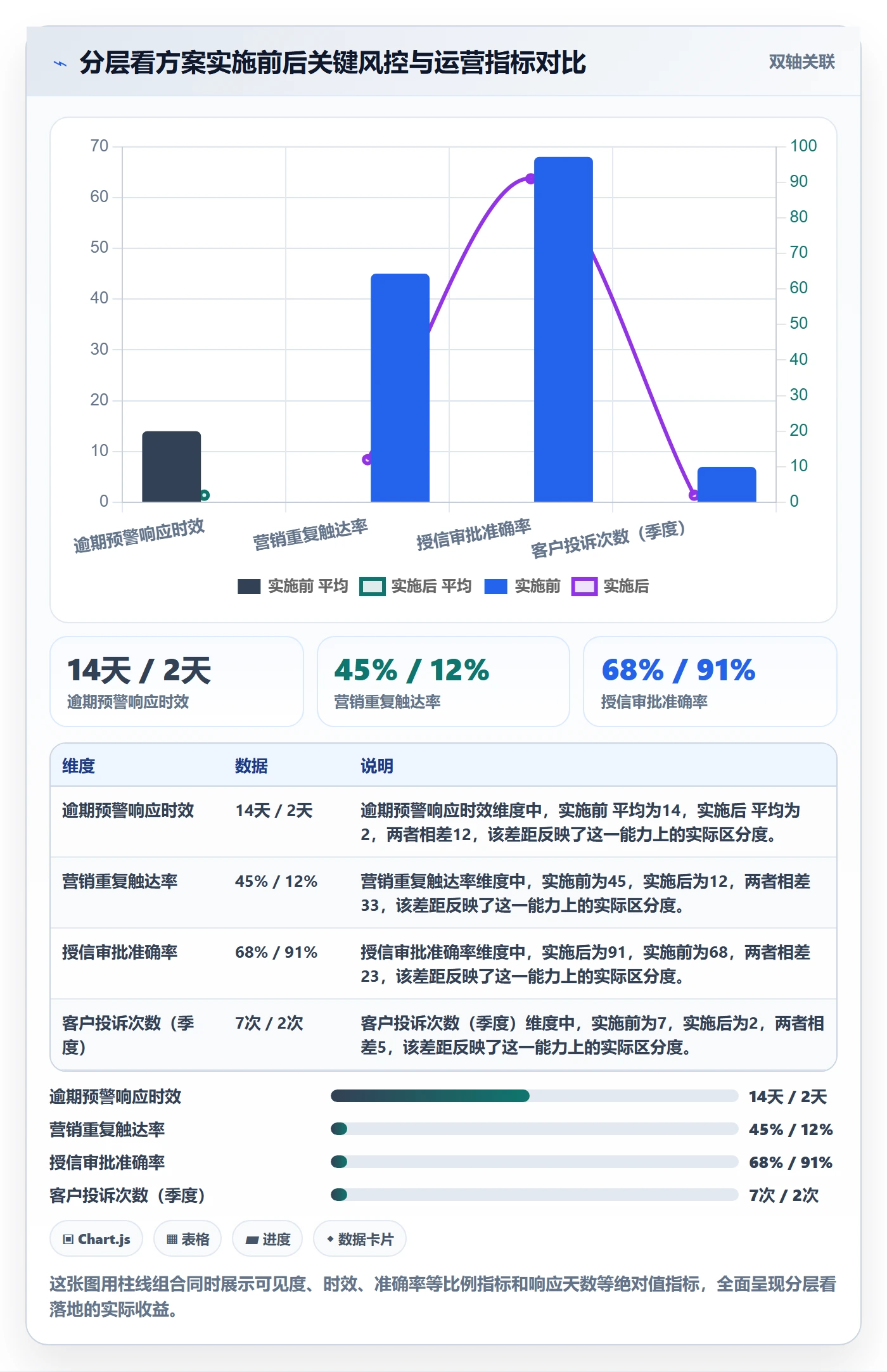The width and height of the screenshot is (887, 1372).
Task: Click the 营销重复触达率 x-axis label on chart
Action: (310, 534)
